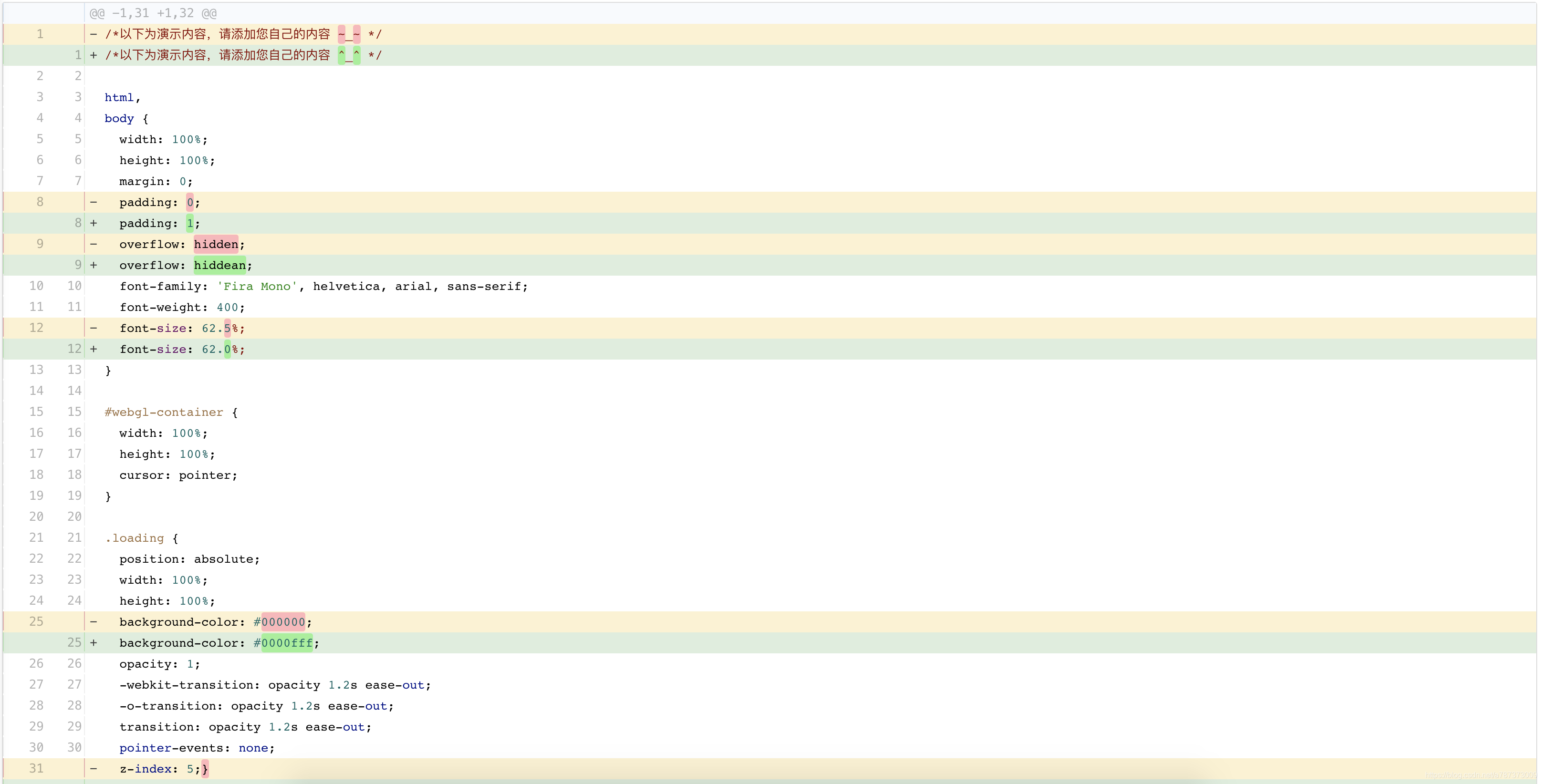1542x784 pixels.
Task: Click the font-family 'Fira Mono' line
Action: [x=323, y=286]
